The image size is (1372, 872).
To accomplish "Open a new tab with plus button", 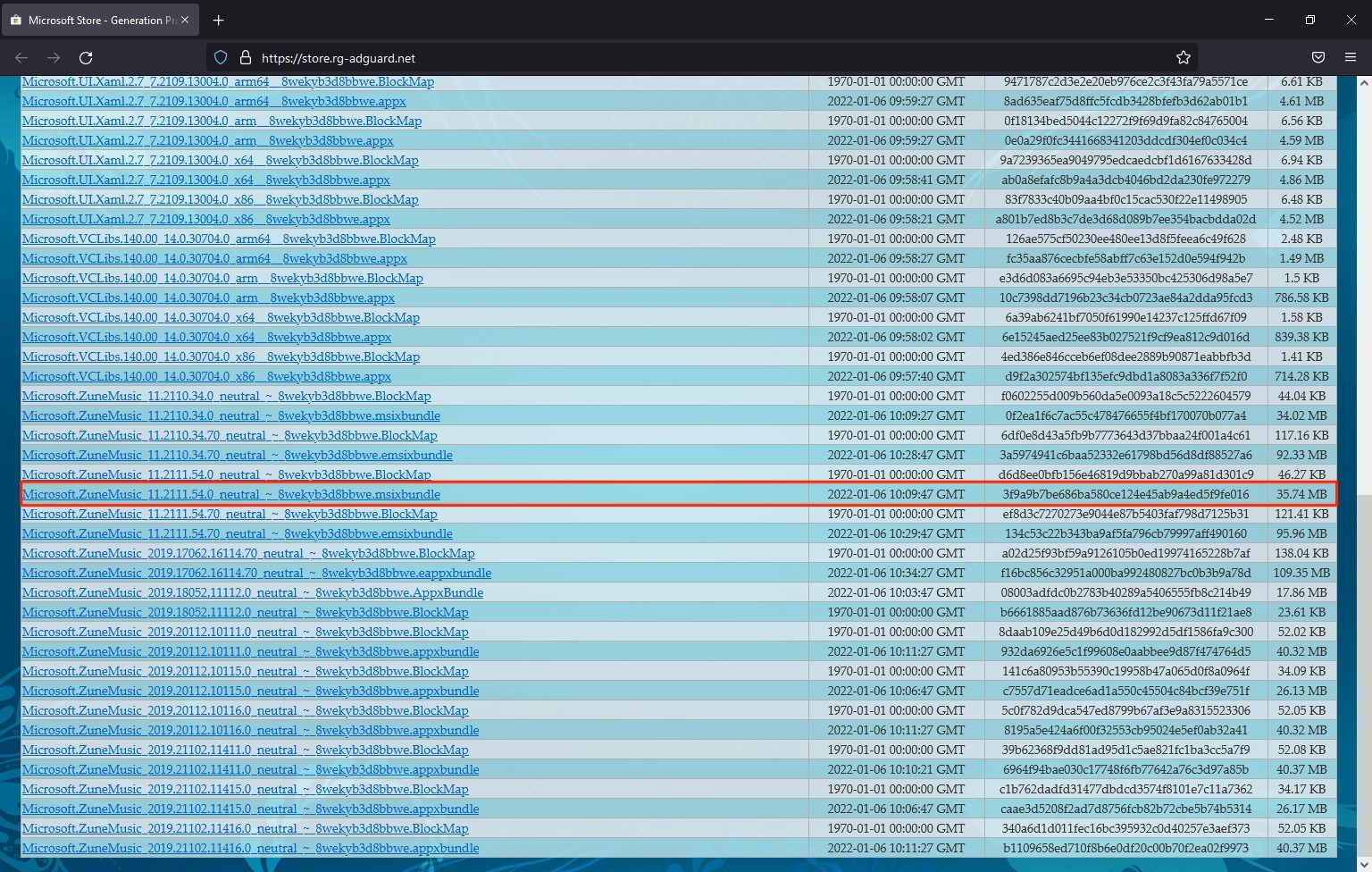I will 219,20.
